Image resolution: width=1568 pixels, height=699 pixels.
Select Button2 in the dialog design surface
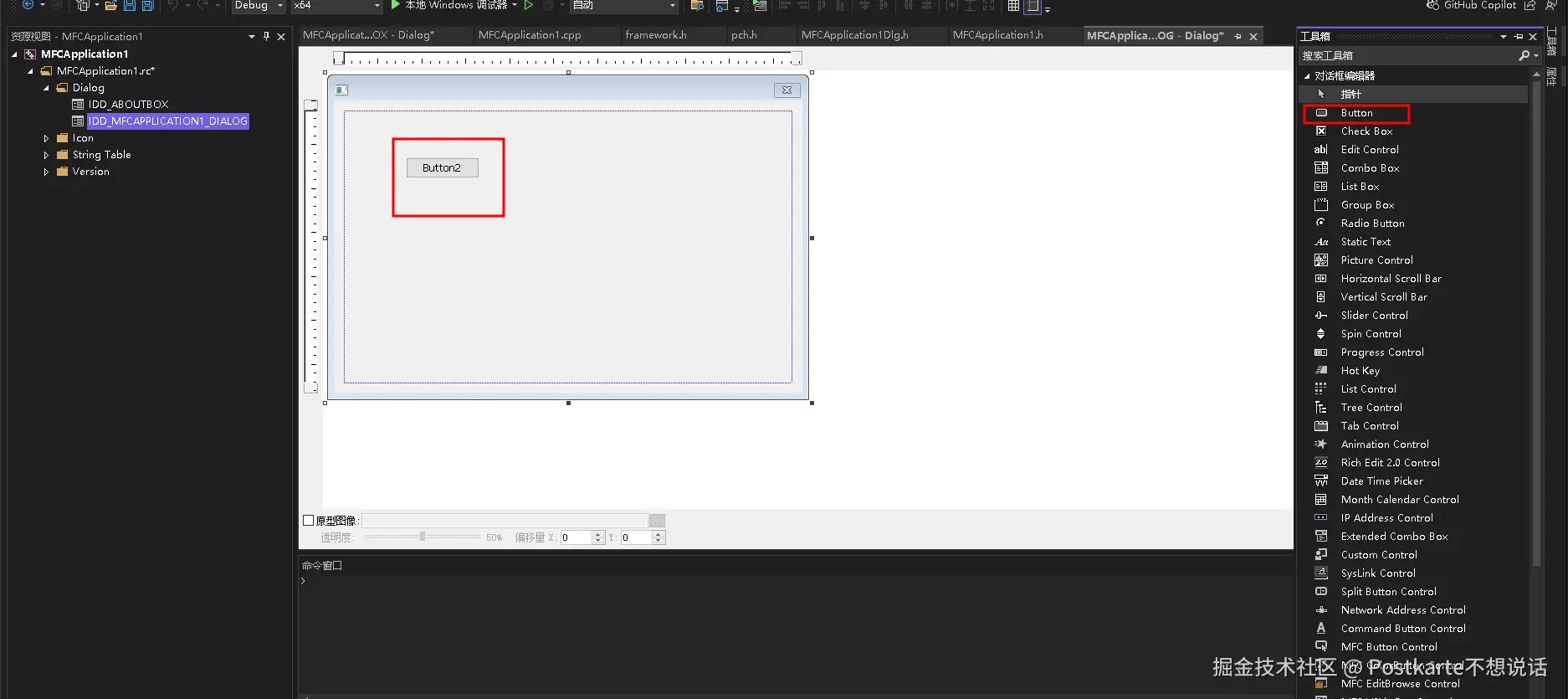(442, 168)
